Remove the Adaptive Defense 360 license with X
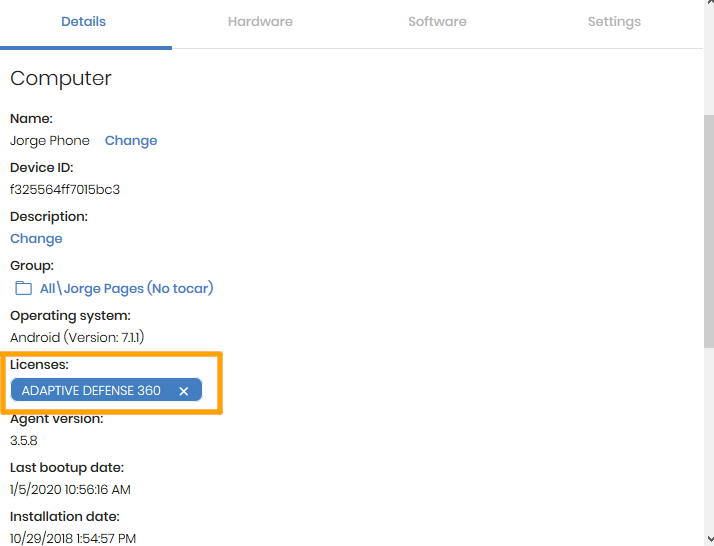Screen dimensions: 714x546 pos(184,391)
